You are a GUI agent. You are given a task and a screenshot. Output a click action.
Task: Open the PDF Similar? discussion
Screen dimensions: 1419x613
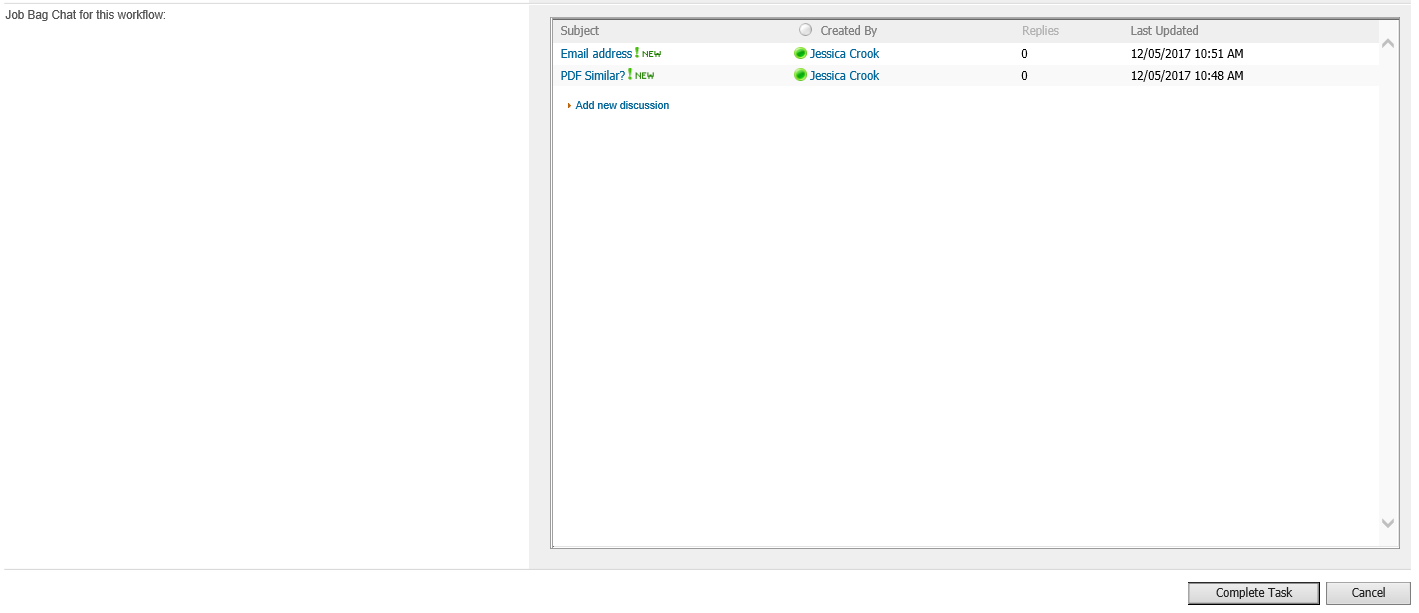pos(593,76)
